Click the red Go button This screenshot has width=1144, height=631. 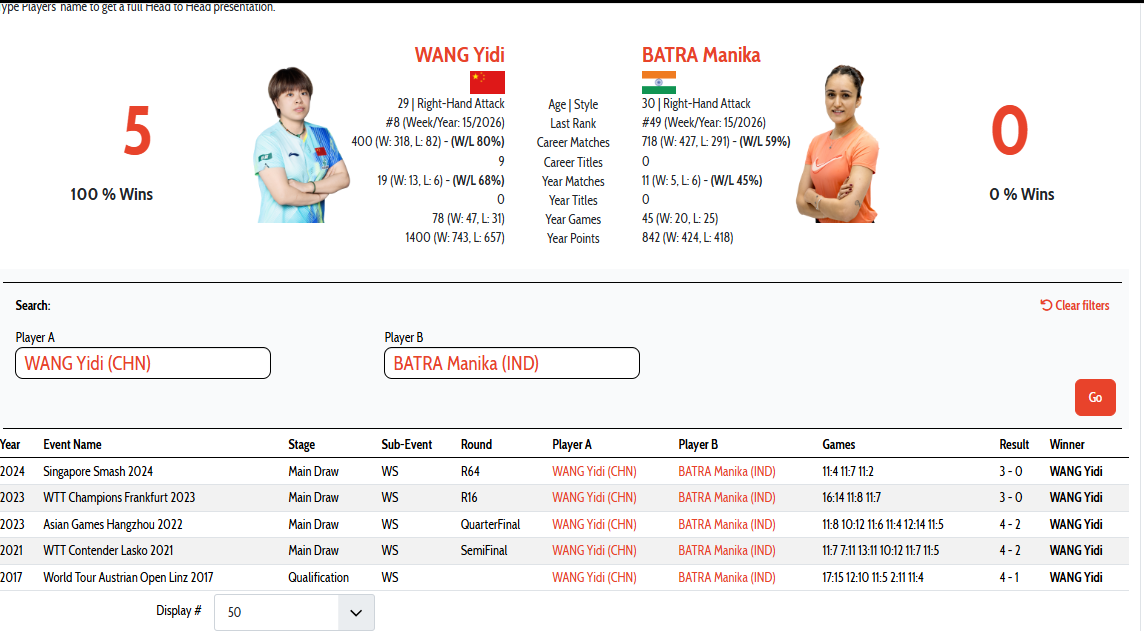tap(1095, 398)
